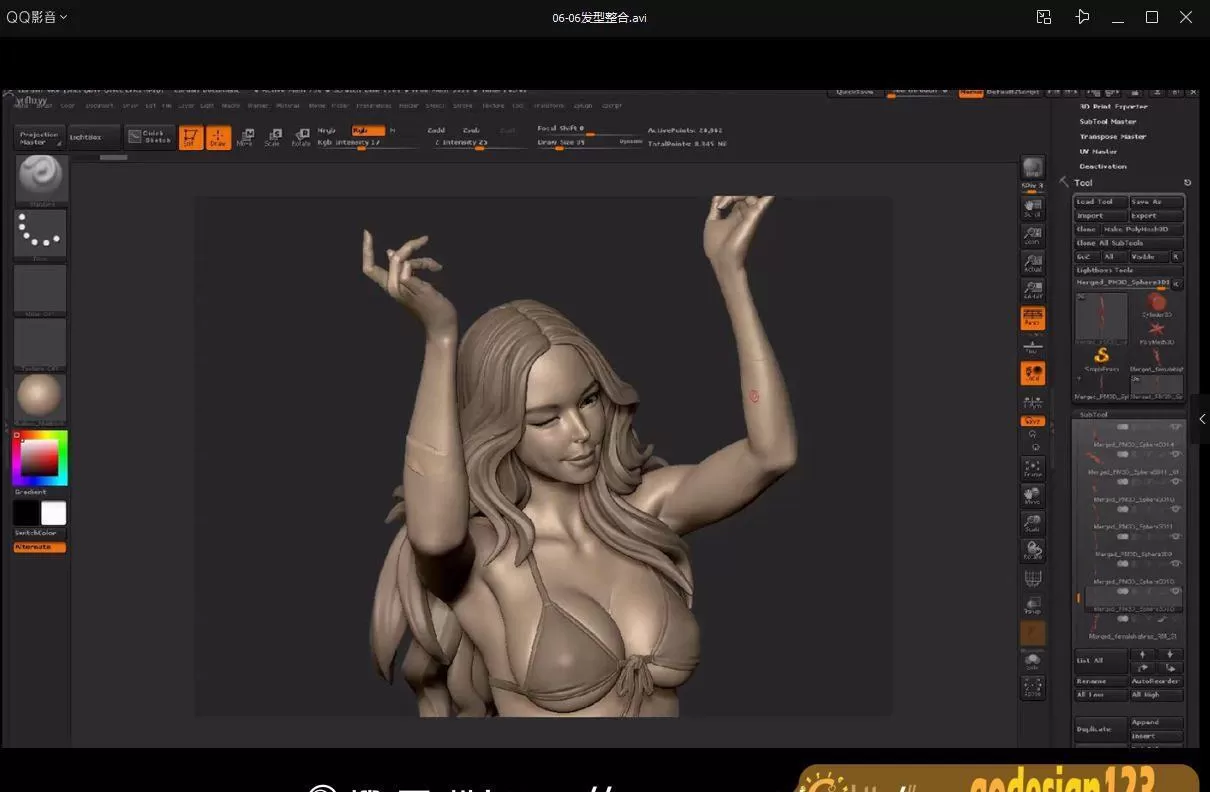The height and width of the screenshot is (792, 1210).
Task: Activate the Move transpose tool
Action: (245, 137)
